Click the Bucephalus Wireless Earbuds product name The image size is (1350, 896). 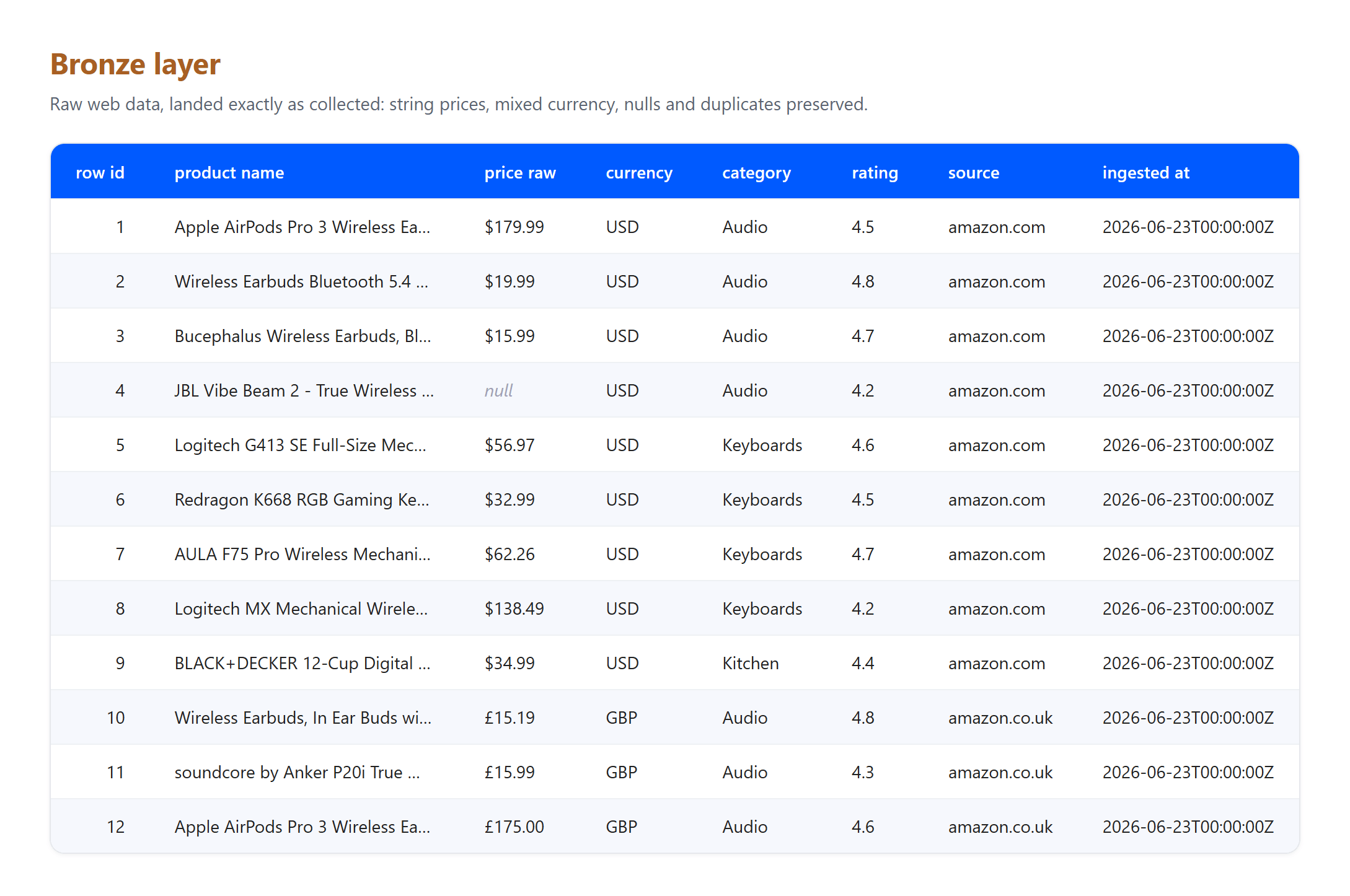(302, 336)
